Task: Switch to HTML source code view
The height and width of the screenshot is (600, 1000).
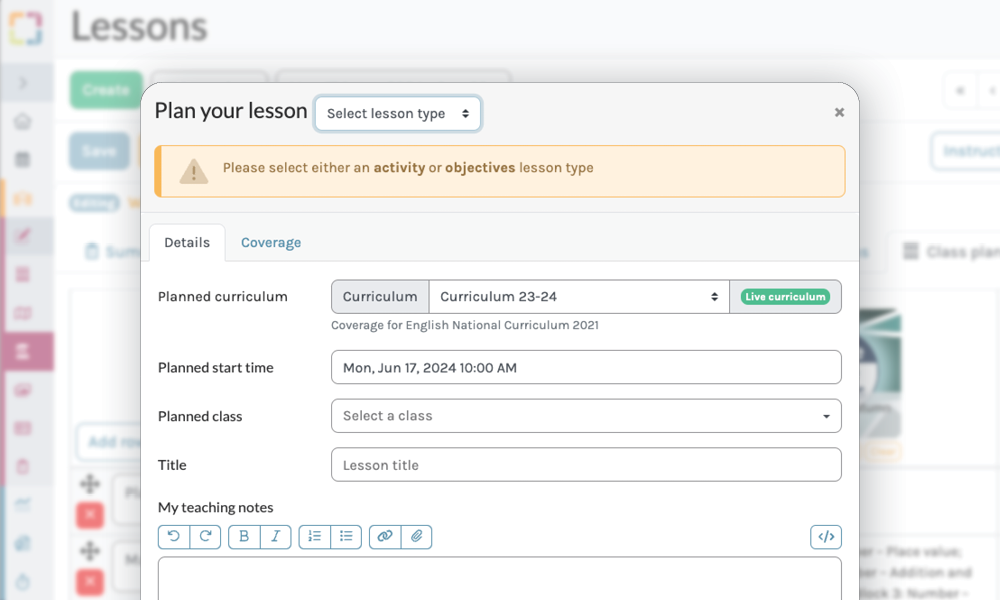Action: click(826, 537)
